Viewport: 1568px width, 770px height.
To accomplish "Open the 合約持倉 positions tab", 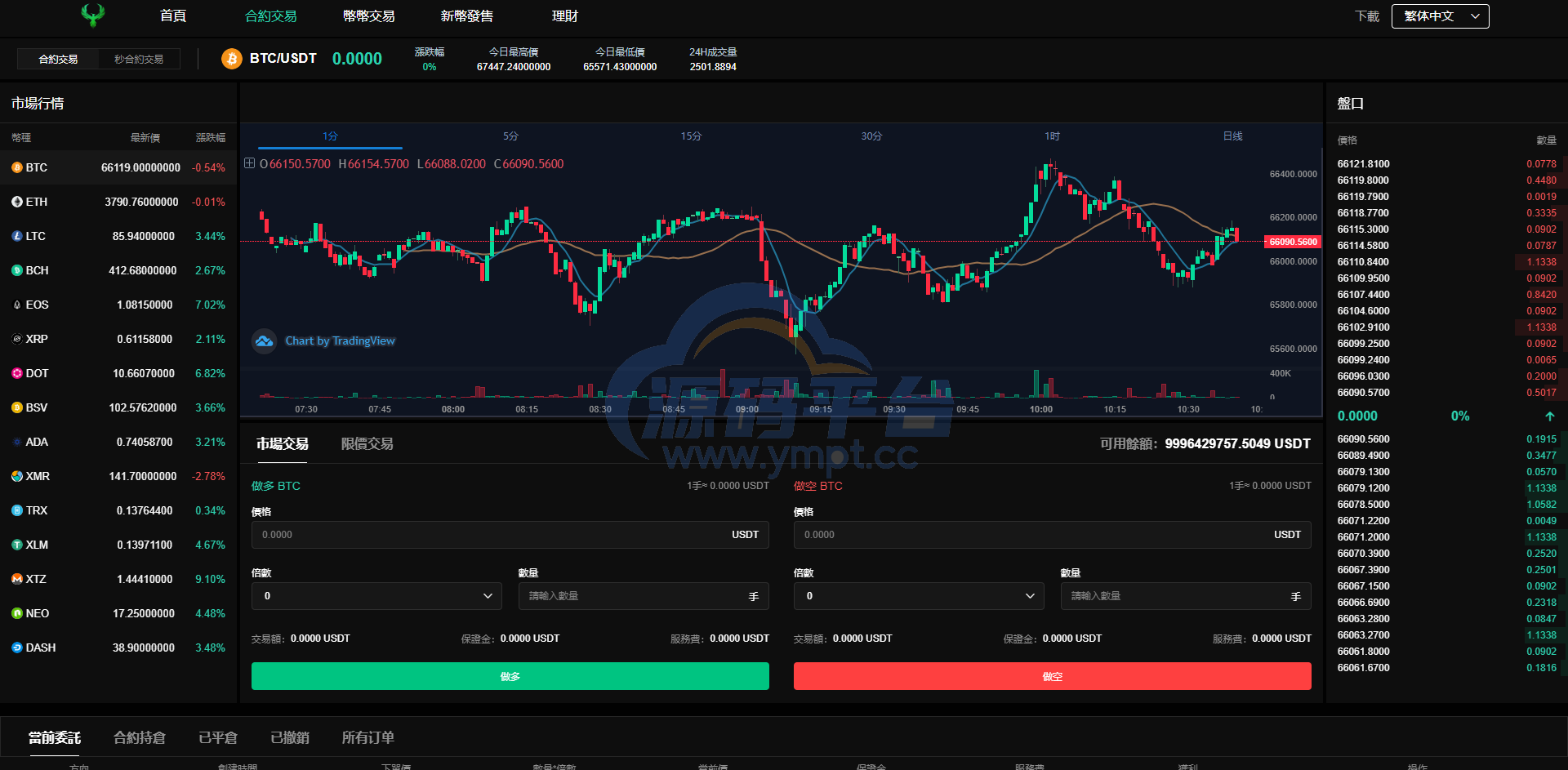I will coord(140,738).
